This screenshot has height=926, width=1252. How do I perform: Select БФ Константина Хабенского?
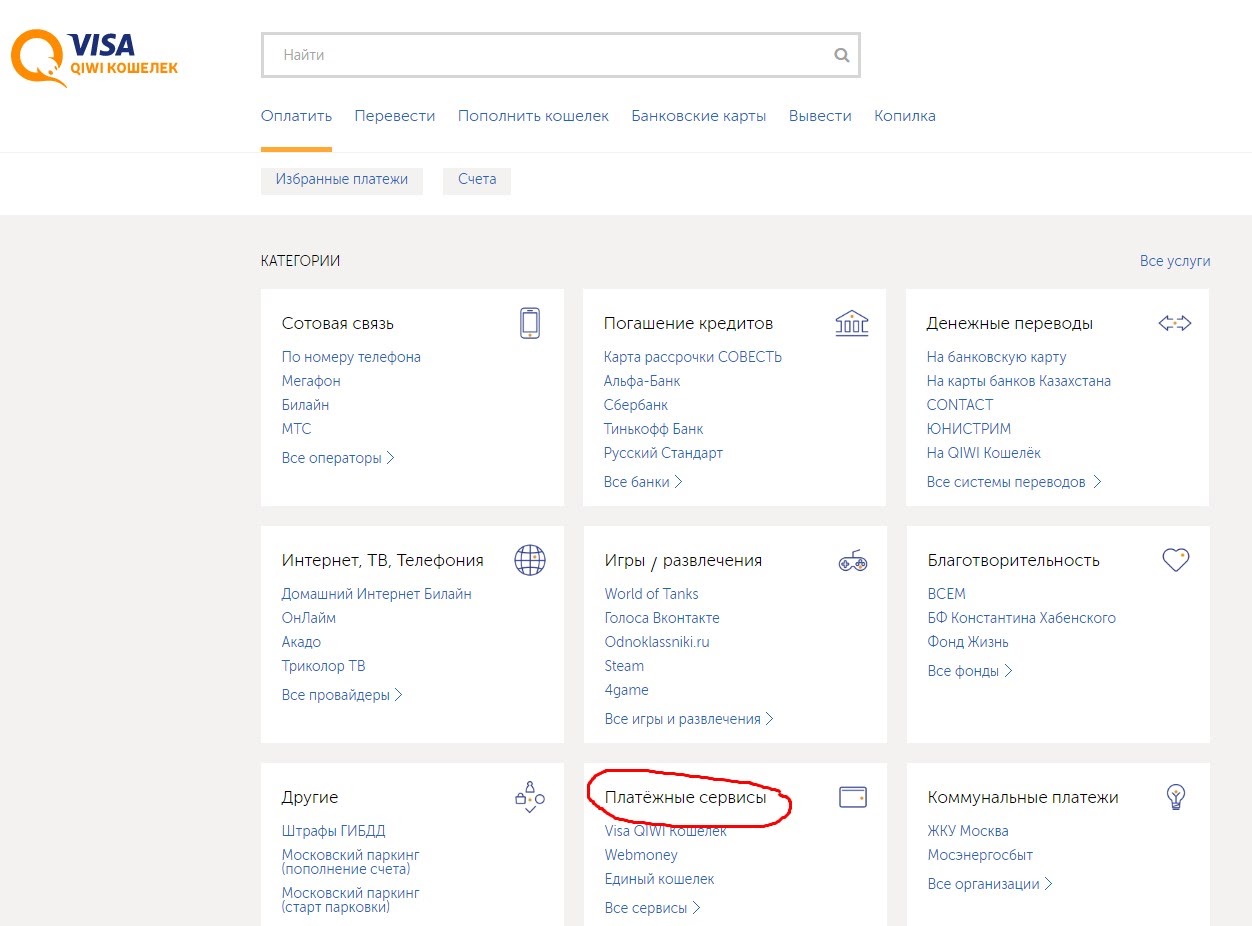[x=1022, y=618]
